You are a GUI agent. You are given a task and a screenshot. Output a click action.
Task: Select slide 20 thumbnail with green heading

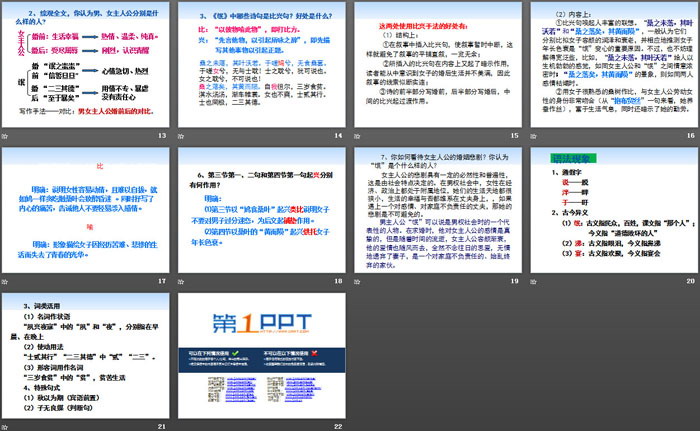pyautogui.click(x=614, y=210)
